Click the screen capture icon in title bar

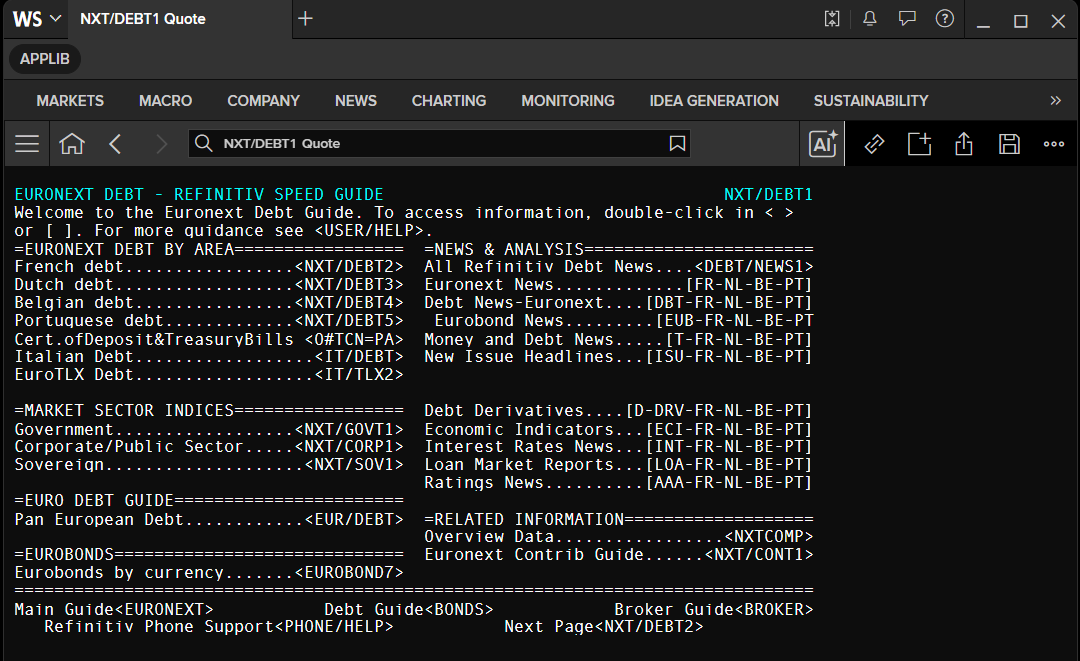832,19
